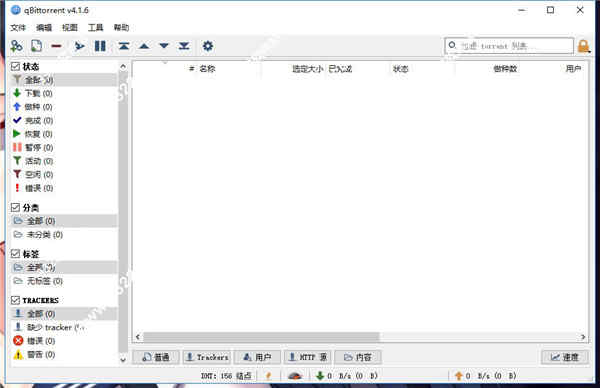Switch to the 内容 tab
This screenshot has width=600, height=388.
(358, 357)
